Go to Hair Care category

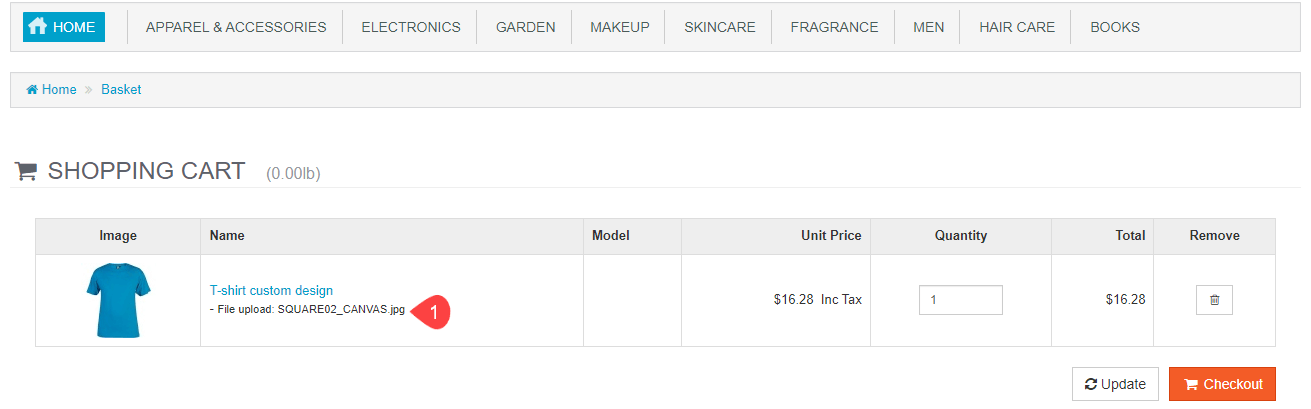(1016, 27)
